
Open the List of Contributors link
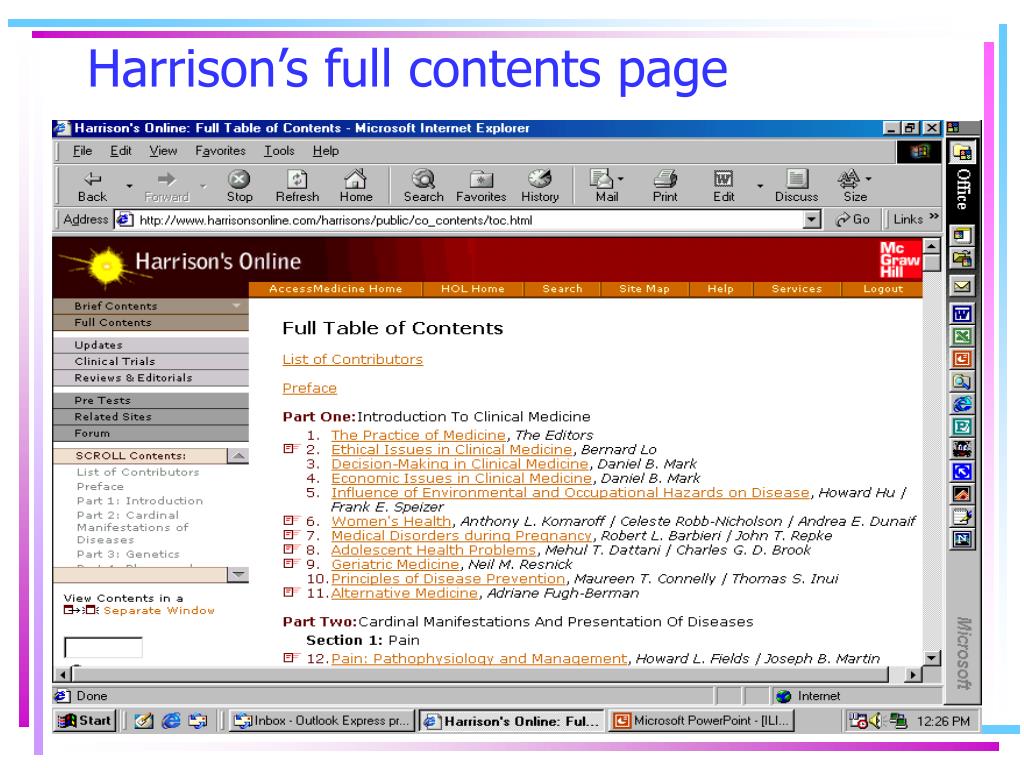coord(353,359)
